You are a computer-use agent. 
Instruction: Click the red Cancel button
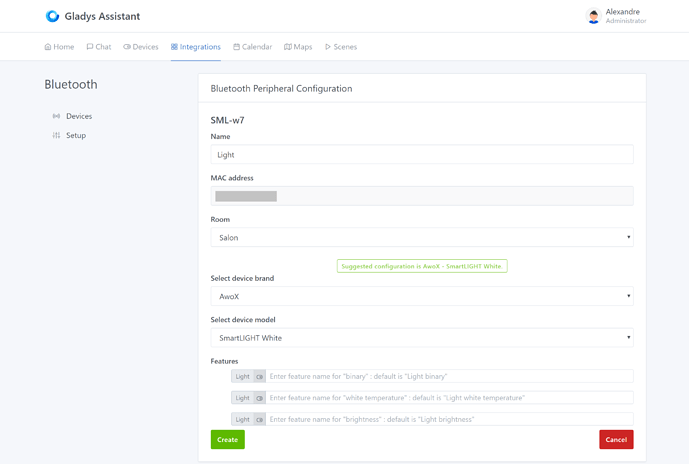(x=616, y=439)
